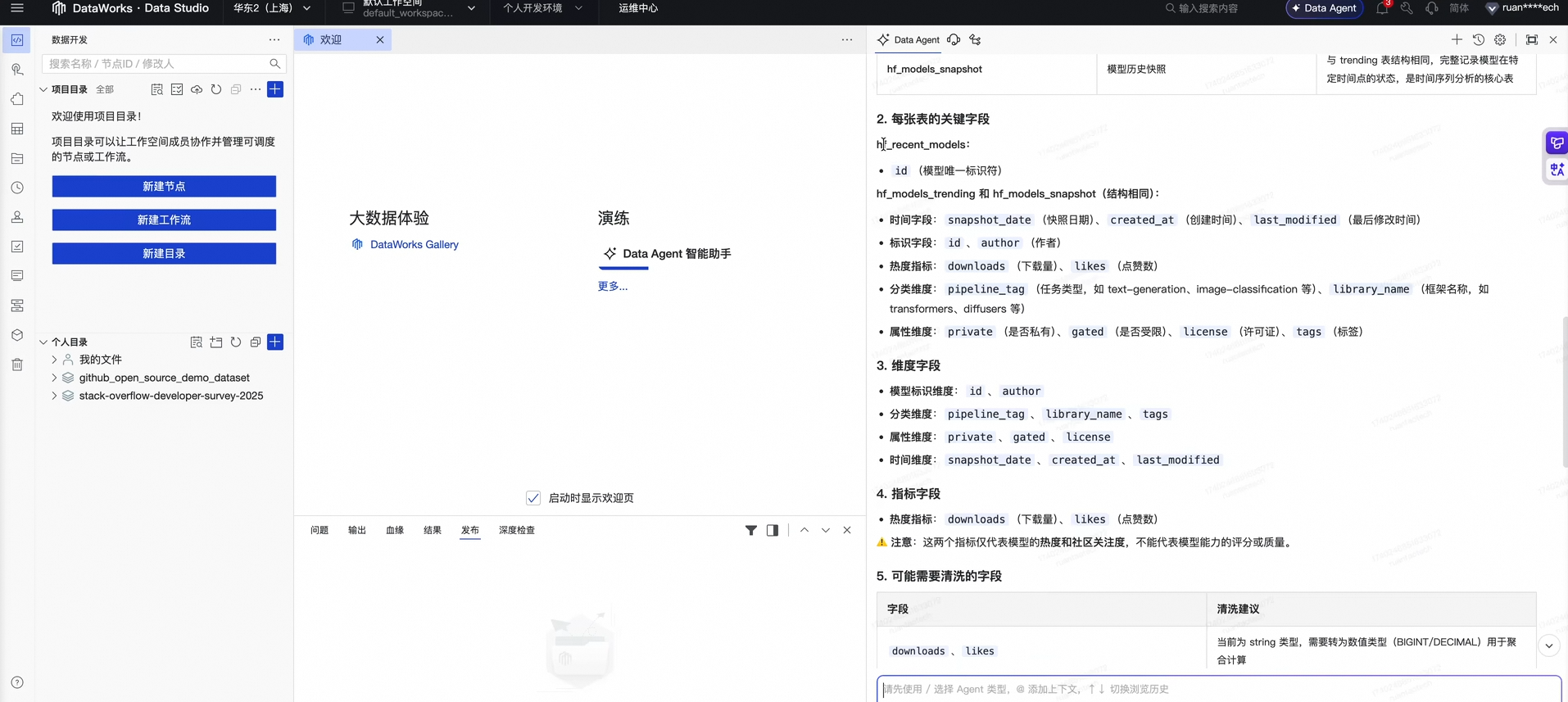Close the 欢迎 tab
Screen dimensions: 1568x702
click(380, 39)
